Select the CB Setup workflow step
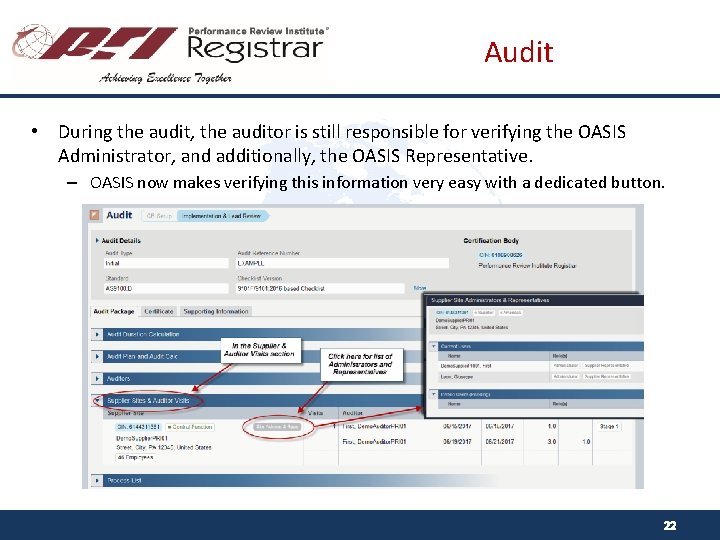 [x=159, y=216]
